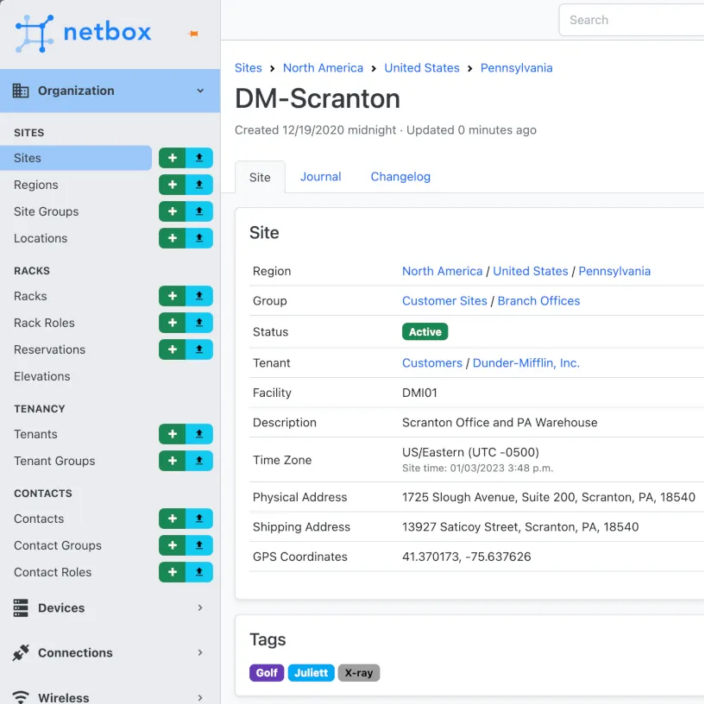Viewport: 704px width, 704px height.
Task: Expand the Wireless menu section
Action: [110, 697]
